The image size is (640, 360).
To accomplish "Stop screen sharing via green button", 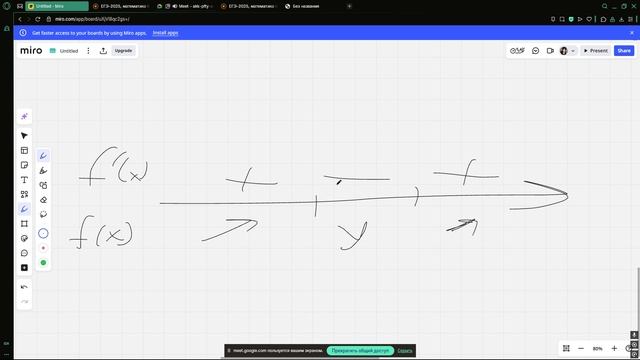I will pos(360,350).
